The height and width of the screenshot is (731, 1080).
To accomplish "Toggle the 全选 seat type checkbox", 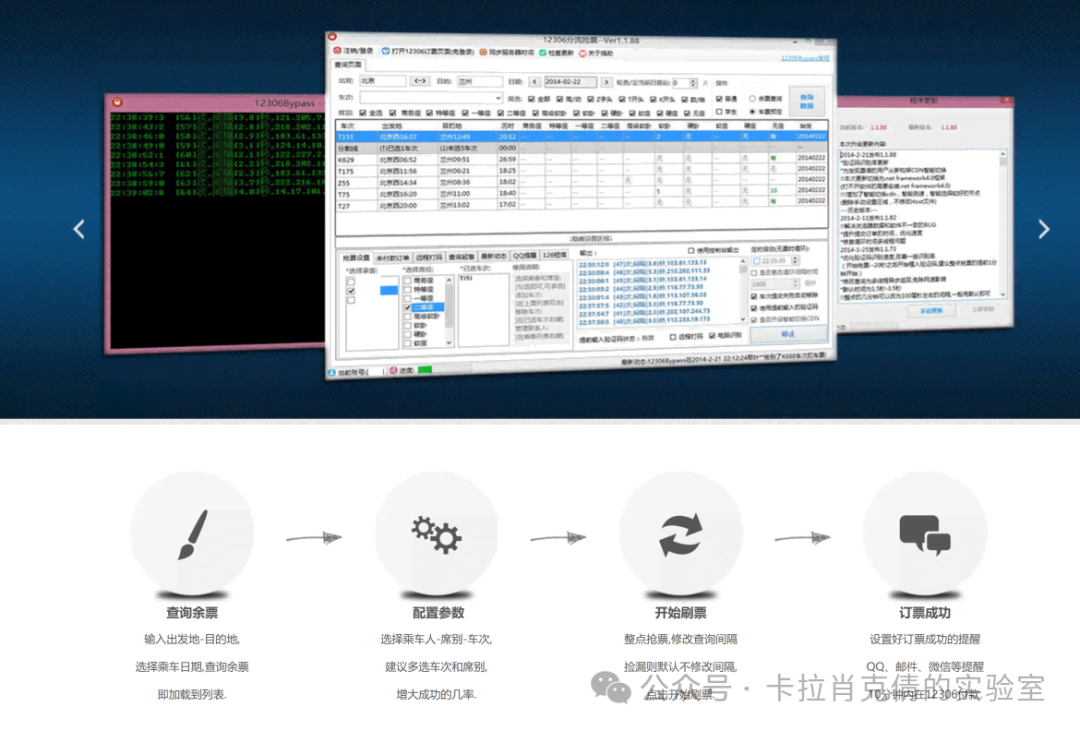I will [x=364, y=113].
